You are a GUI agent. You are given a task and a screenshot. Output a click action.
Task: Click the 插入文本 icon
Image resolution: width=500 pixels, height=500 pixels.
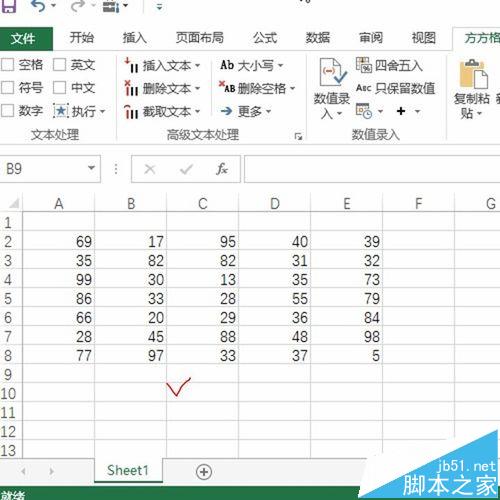point(131,65)
